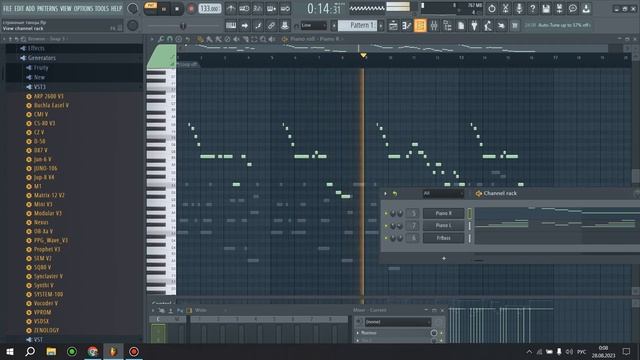The height and width of the screenshot is (360, 640).
Task: Open the OPTIONS menu
Action: (84, 8)
